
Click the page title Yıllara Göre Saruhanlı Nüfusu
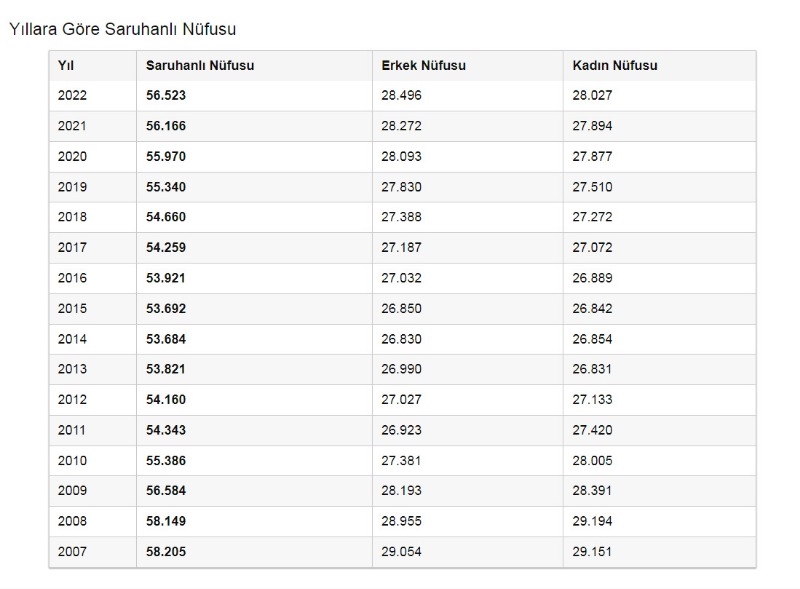tap(122, 29)
